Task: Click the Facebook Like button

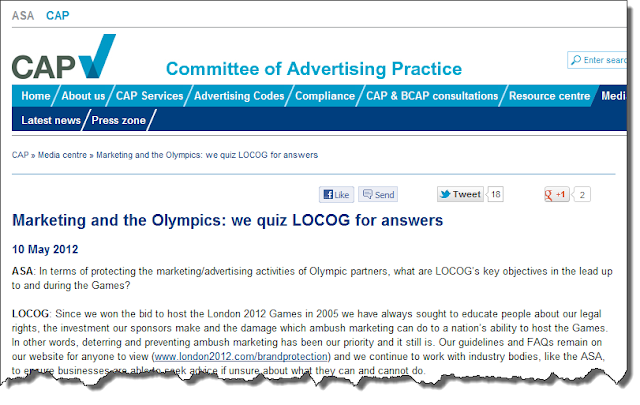Action: 336,194
